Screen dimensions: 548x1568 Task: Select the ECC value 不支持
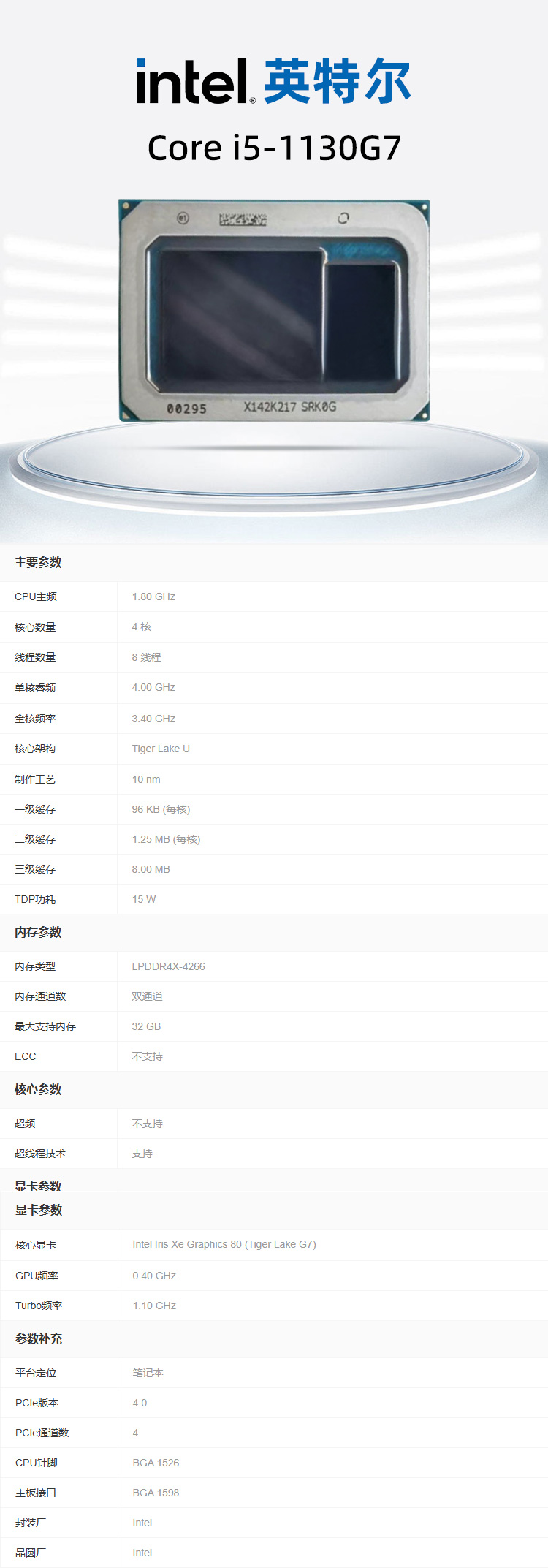tap(147, 1056)
